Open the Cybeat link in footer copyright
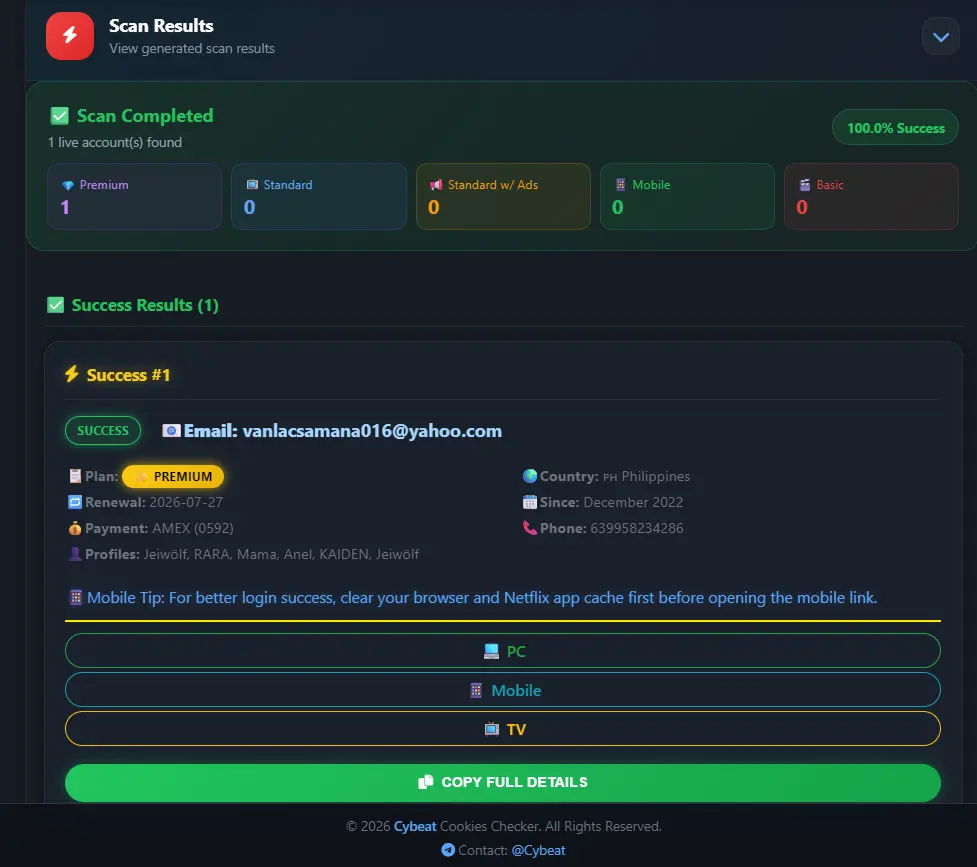 [415, 826]
